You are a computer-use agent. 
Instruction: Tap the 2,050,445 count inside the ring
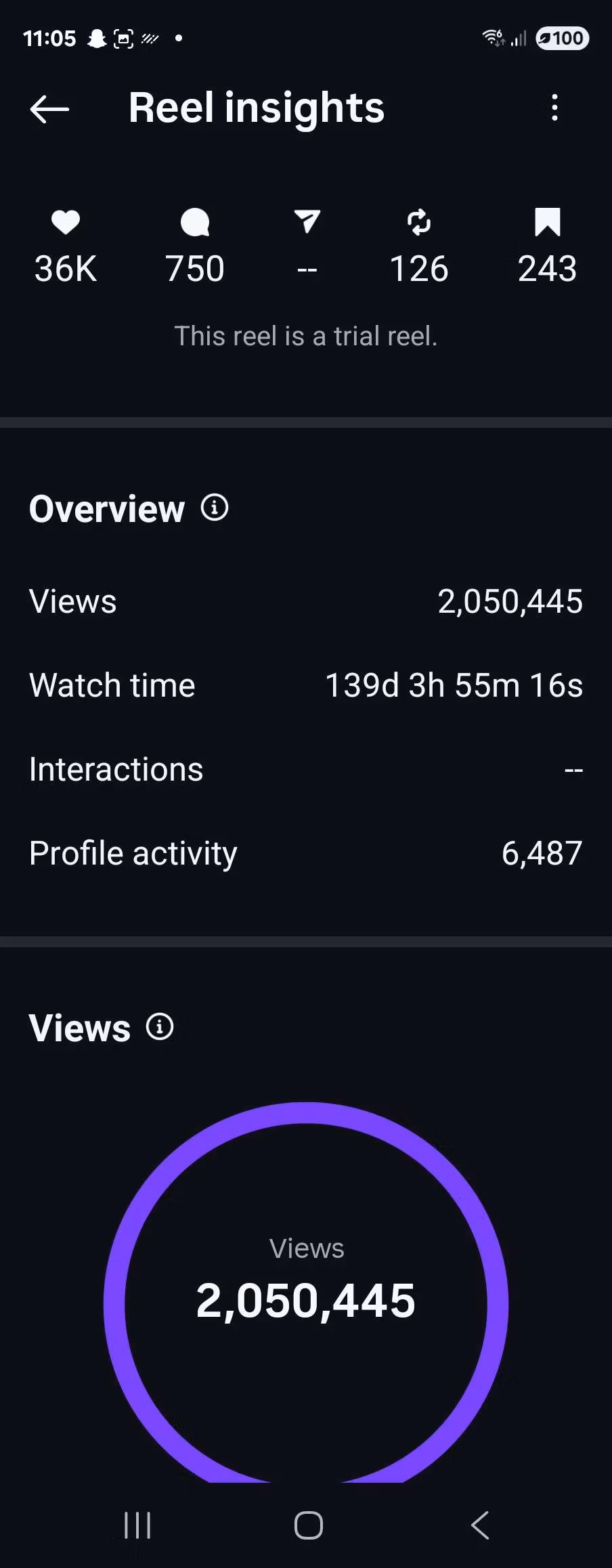click(306, 1301)
